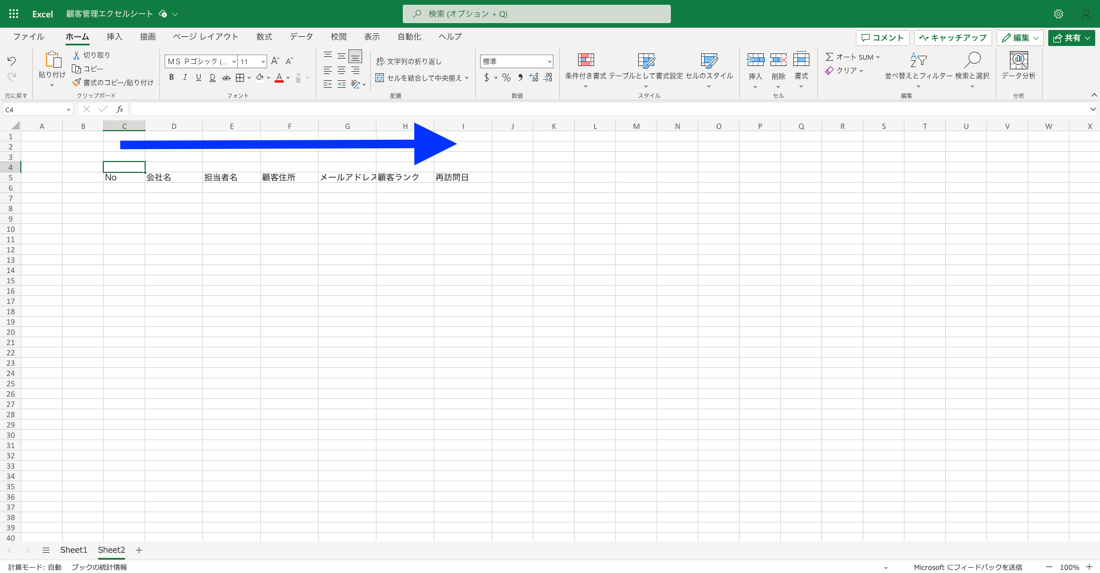Click the Cut scissors icon
Viewport: 1100px width, 573px height.
pos(76,55)
